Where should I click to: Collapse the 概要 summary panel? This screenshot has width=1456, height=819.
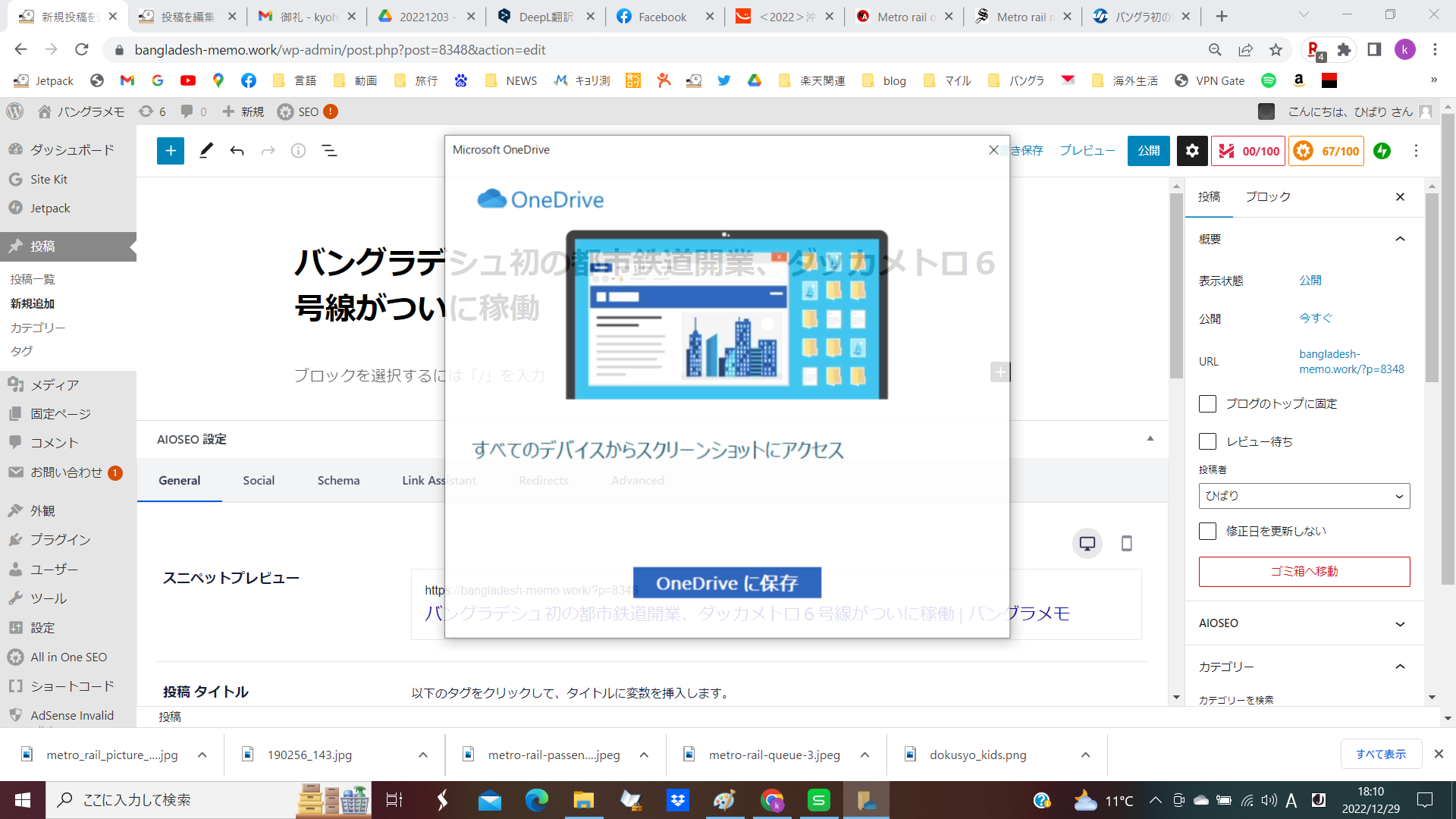[x=1400, y=239]
